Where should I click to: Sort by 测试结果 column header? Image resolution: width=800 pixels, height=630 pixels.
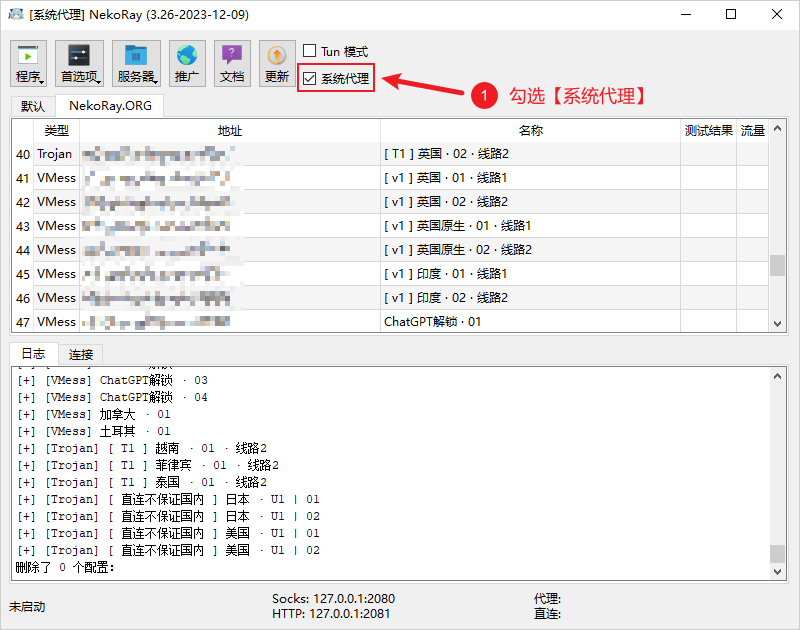708,131
